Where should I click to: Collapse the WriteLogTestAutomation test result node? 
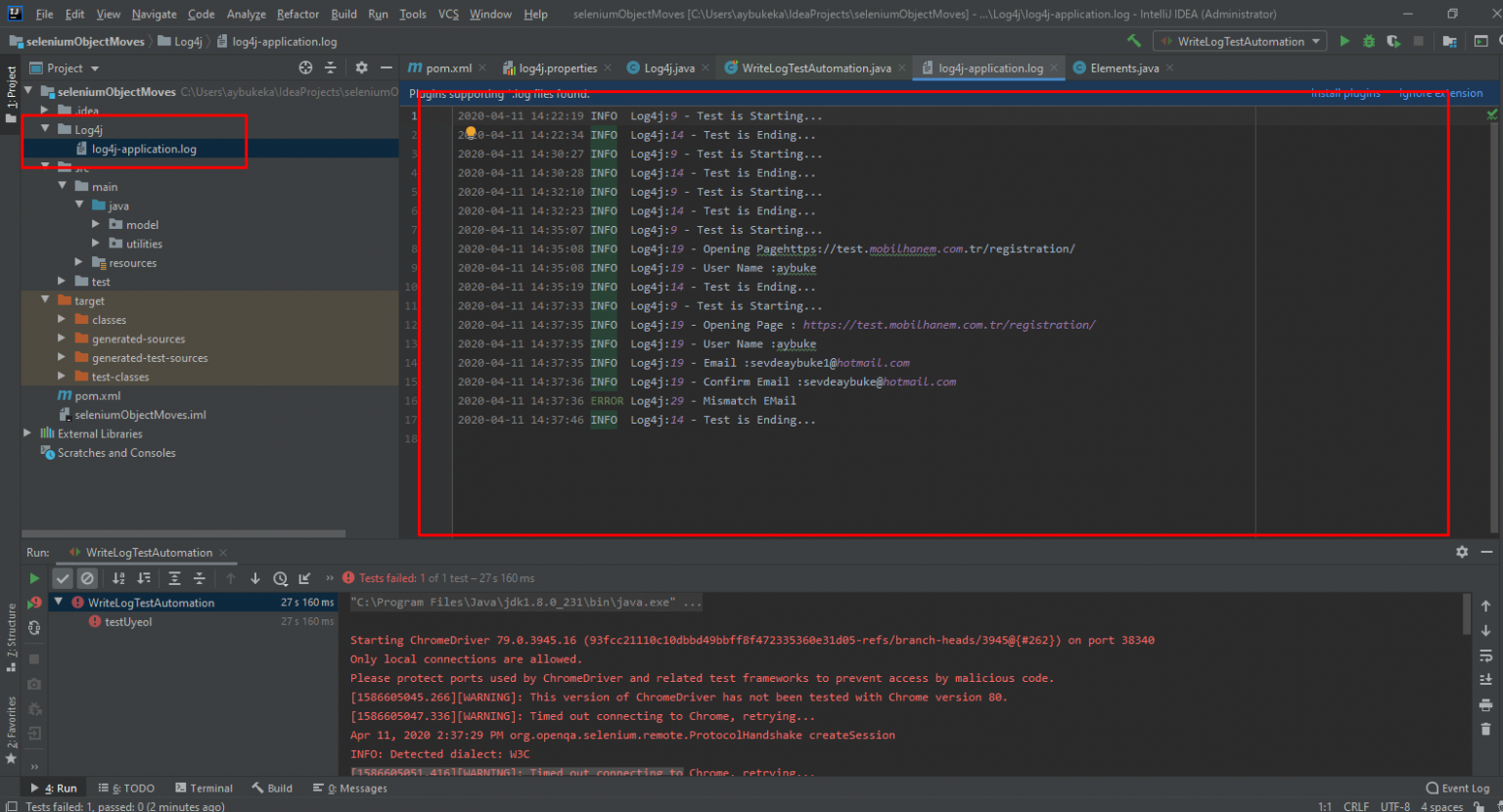[59, 602]
